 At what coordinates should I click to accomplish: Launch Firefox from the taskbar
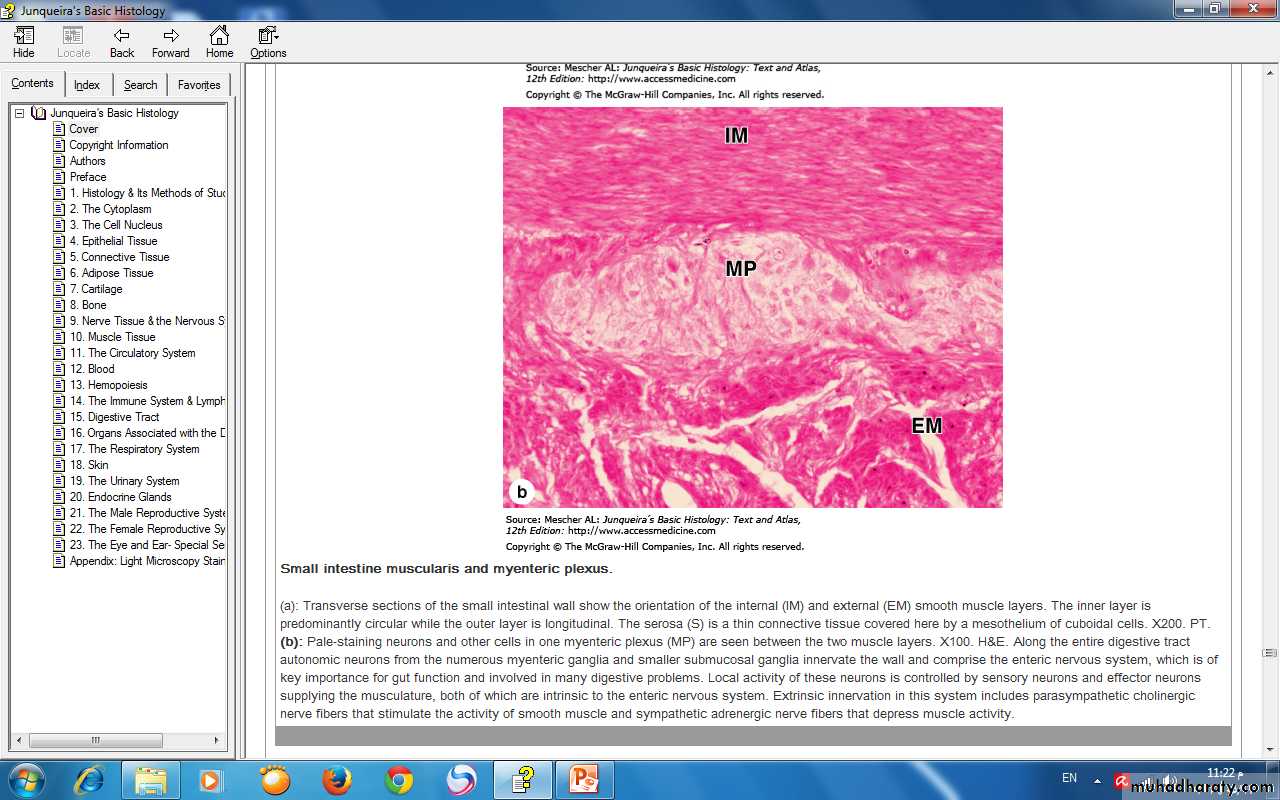[x=337, y=779]
